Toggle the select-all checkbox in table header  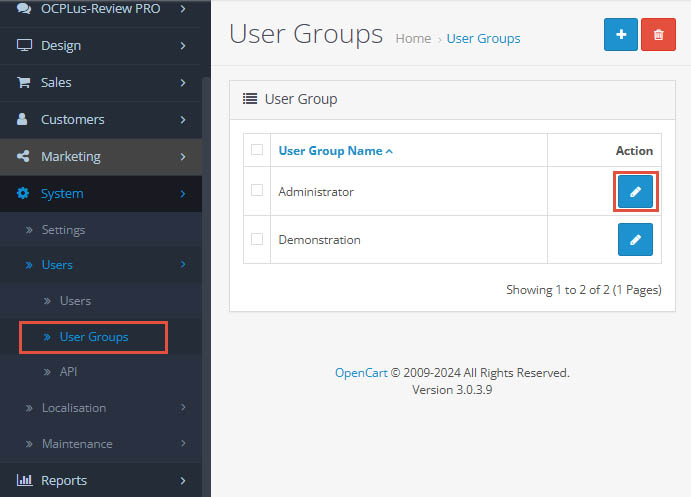click(x=257, y=150)
